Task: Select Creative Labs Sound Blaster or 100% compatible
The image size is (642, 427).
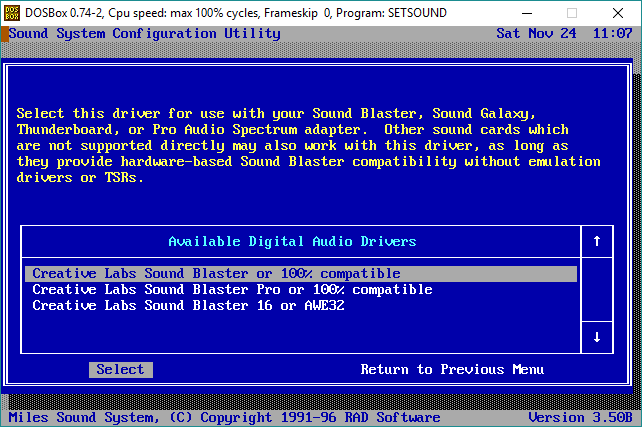Action: (x=301, y=273)
